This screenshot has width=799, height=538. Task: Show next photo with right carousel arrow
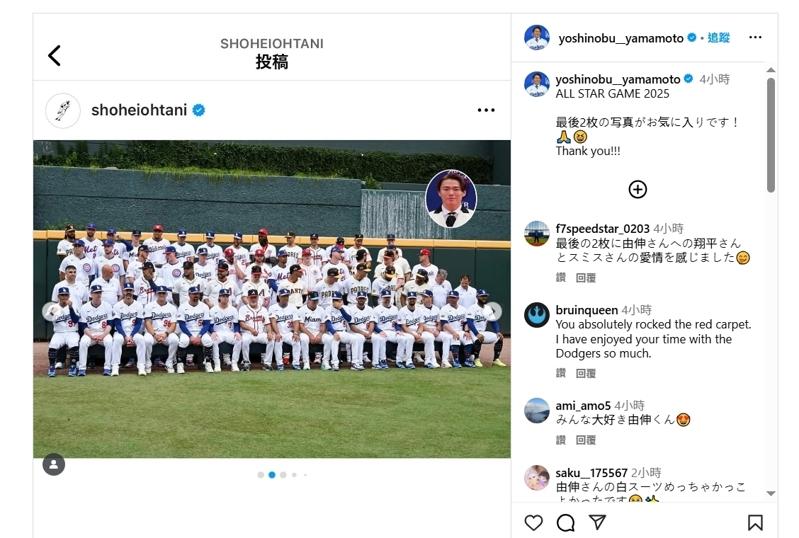[x=493, y=311]
